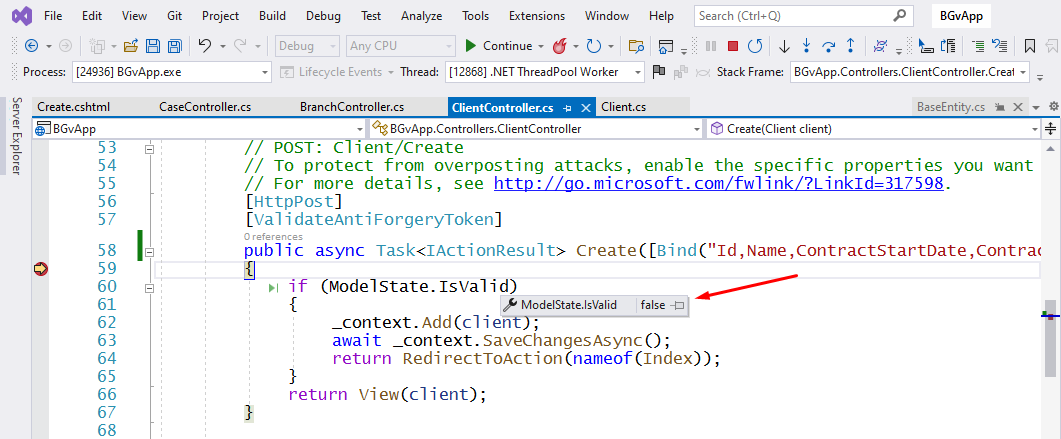
Task: Click the yellow current-statement arrow in margin
Action: pyautogui.click(x=40, y=270)
